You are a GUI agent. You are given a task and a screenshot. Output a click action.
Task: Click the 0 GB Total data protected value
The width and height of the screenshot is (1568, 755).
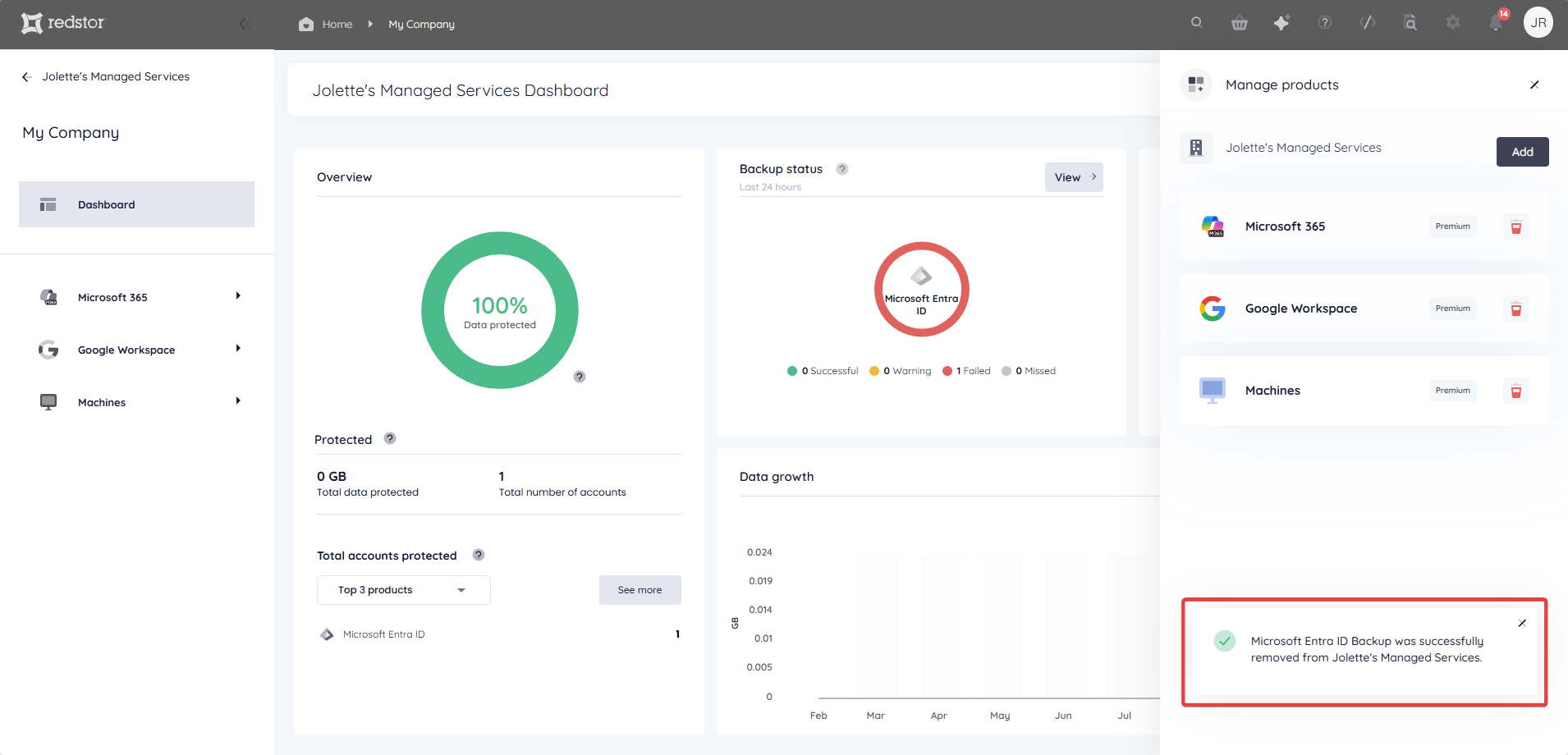[x=332, y=476]
